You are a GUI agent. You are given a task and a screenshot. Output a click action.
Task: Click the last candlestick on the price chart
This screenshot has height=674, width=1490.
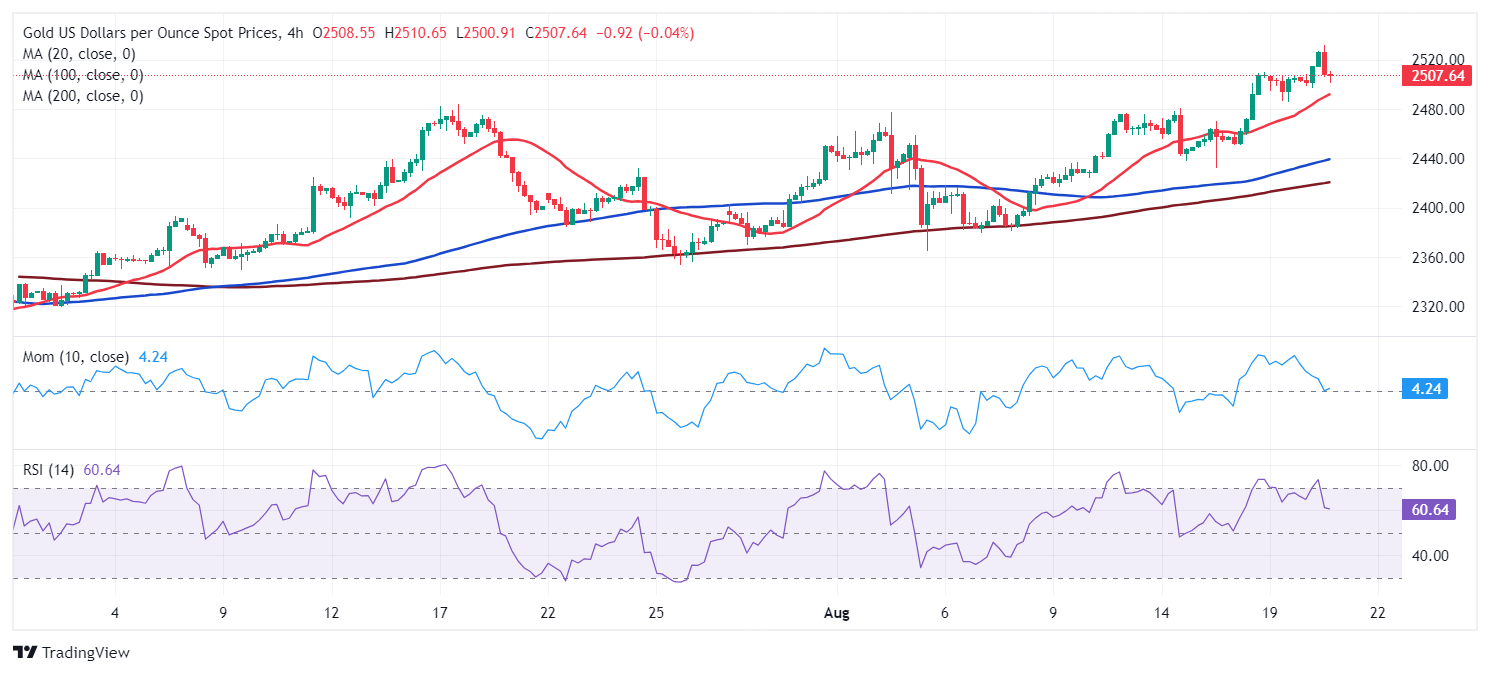[1330, 75]
